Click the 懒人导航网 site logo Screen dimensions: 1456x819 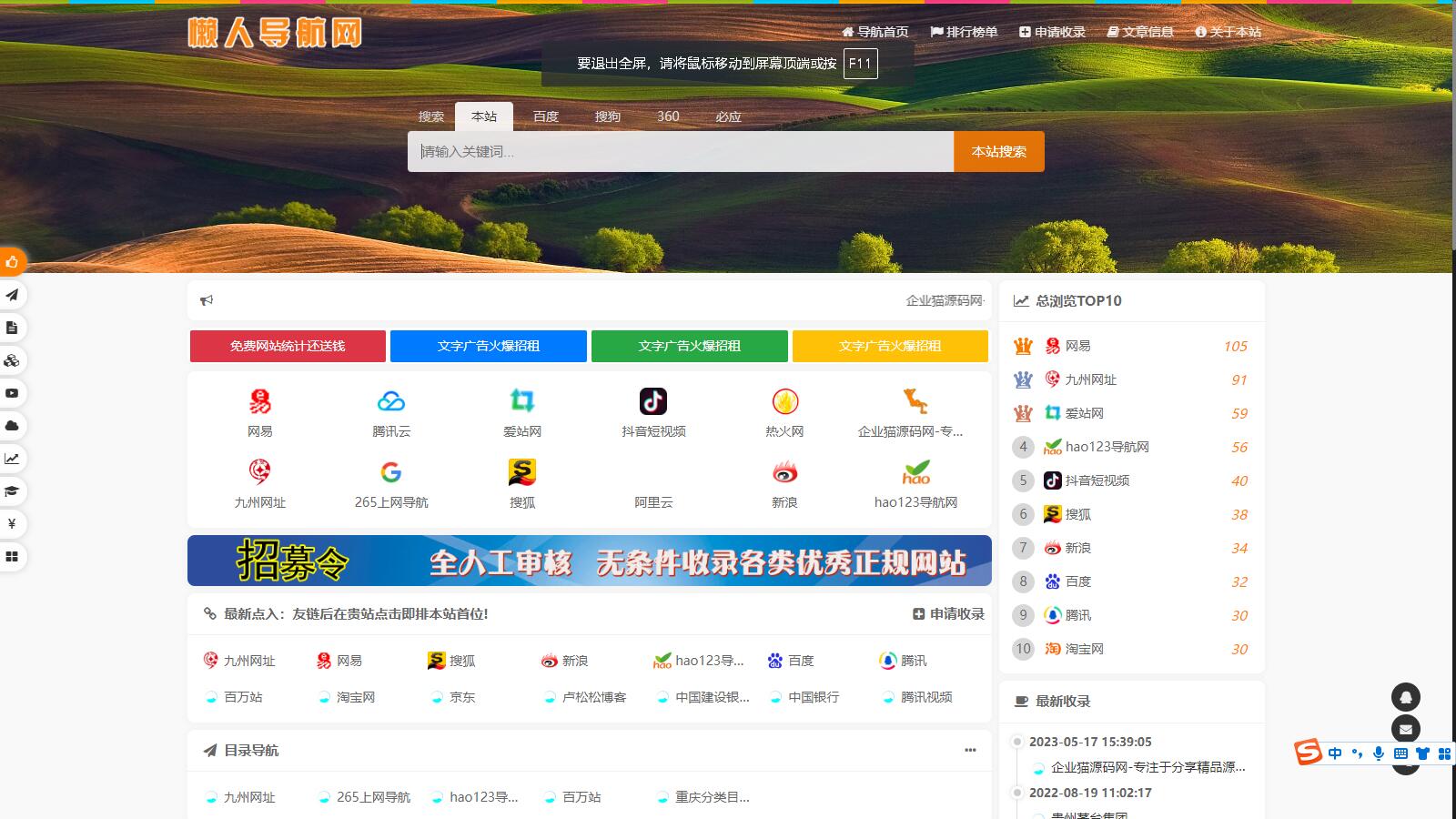[275, 32]
